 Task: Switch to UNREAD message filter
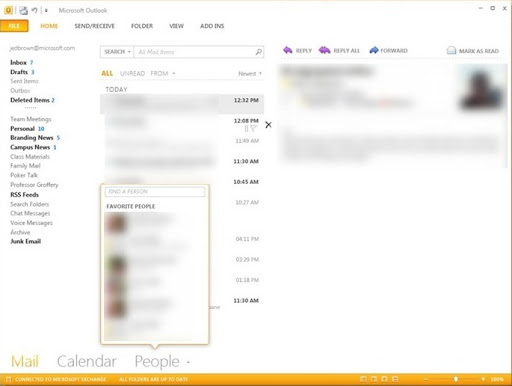click(x=132, y=73)
